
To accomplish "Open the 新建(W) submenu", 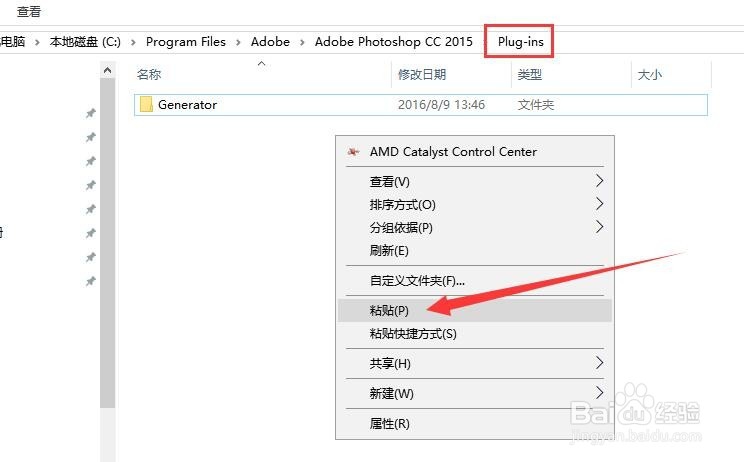I will 474,394.
